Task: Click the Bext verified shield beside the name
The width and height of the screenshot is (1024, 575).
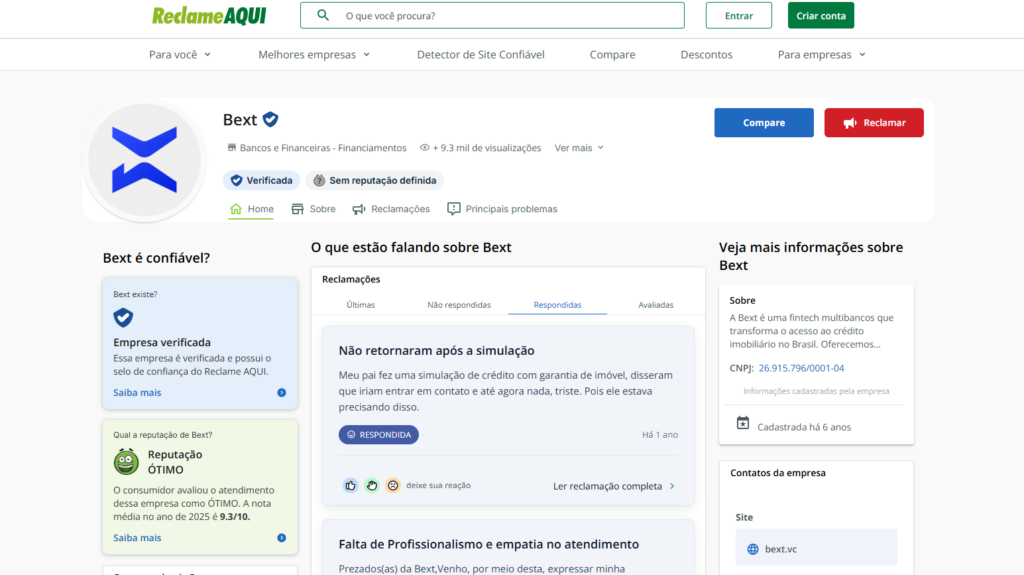Action: tap(270, 120)
